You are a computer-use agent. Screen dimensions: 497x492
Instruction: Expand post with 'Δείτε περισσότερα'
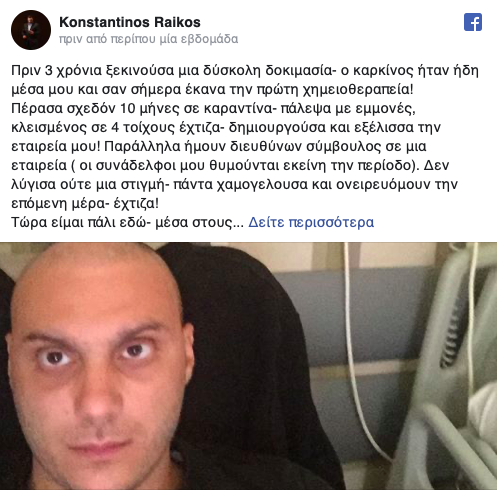point(311,222)
